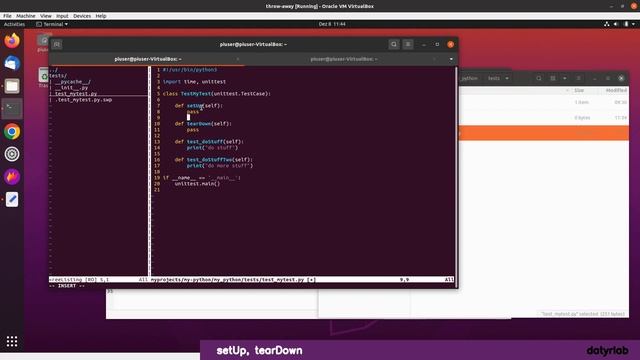Select ../ in the vim file tree

tap(54, 70)
